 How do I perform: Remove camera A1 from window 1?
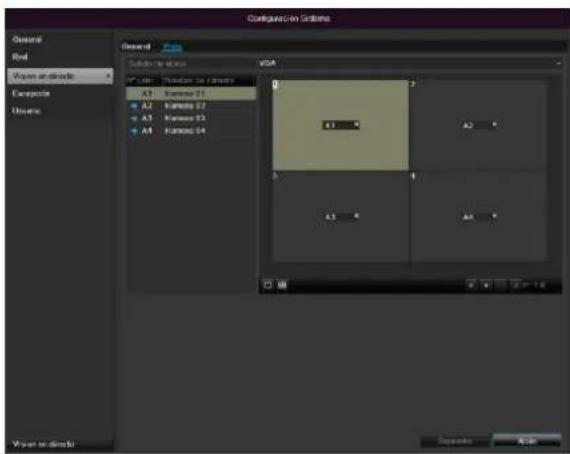pyautogui.click(x=357, y=125)
